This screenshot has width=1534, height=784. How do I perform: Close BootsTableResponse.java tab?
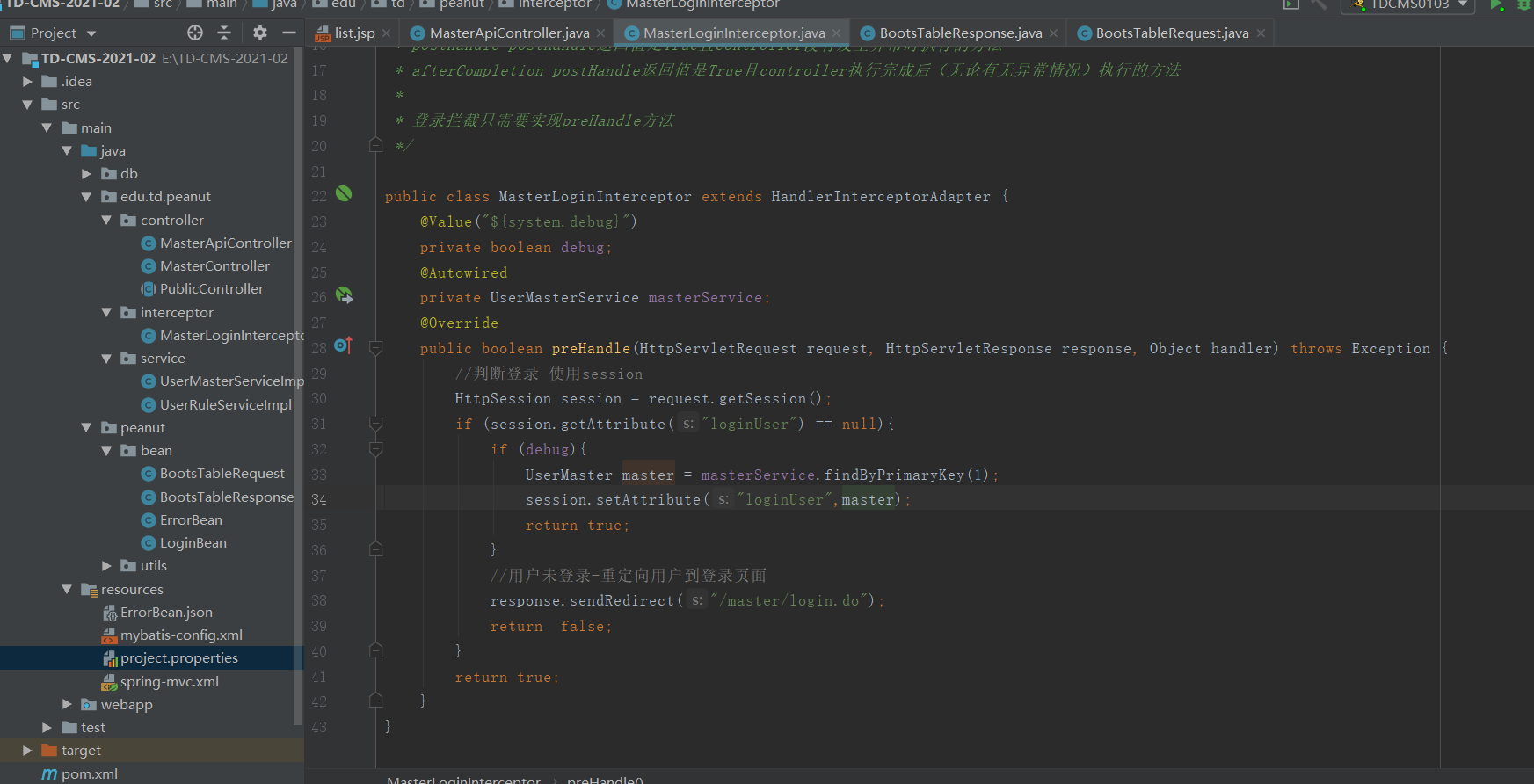point(1053,33)
